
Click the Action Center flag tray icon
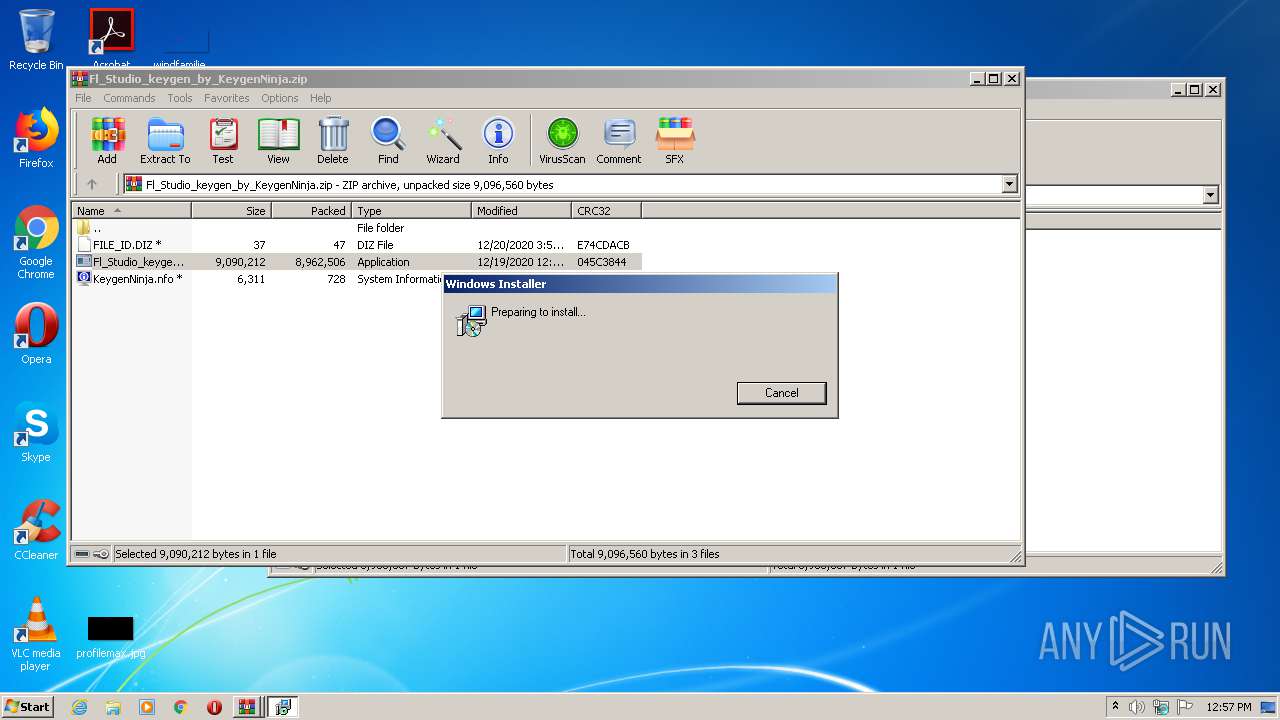point(1184,707)
